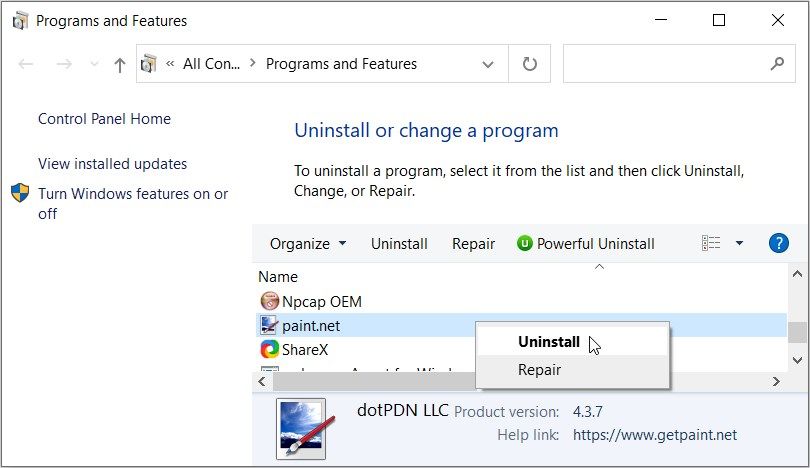The image size is (810, 468).
Task: Click the Repair button in the toolbar
Action: coord(473,243)
